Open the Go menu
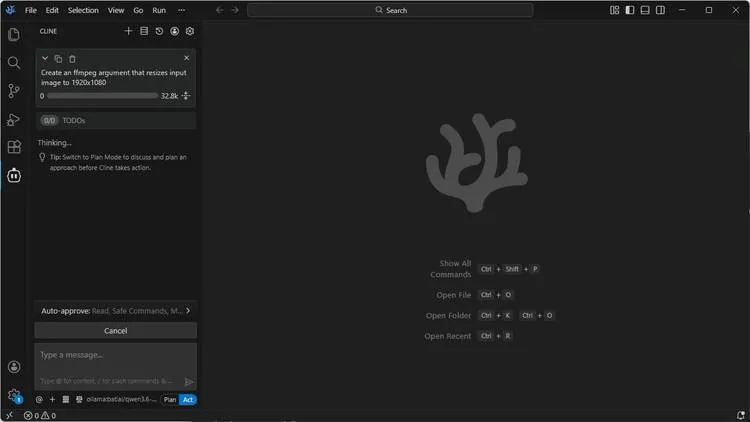This screenshot has width=750, height=422. coord(138,10)
